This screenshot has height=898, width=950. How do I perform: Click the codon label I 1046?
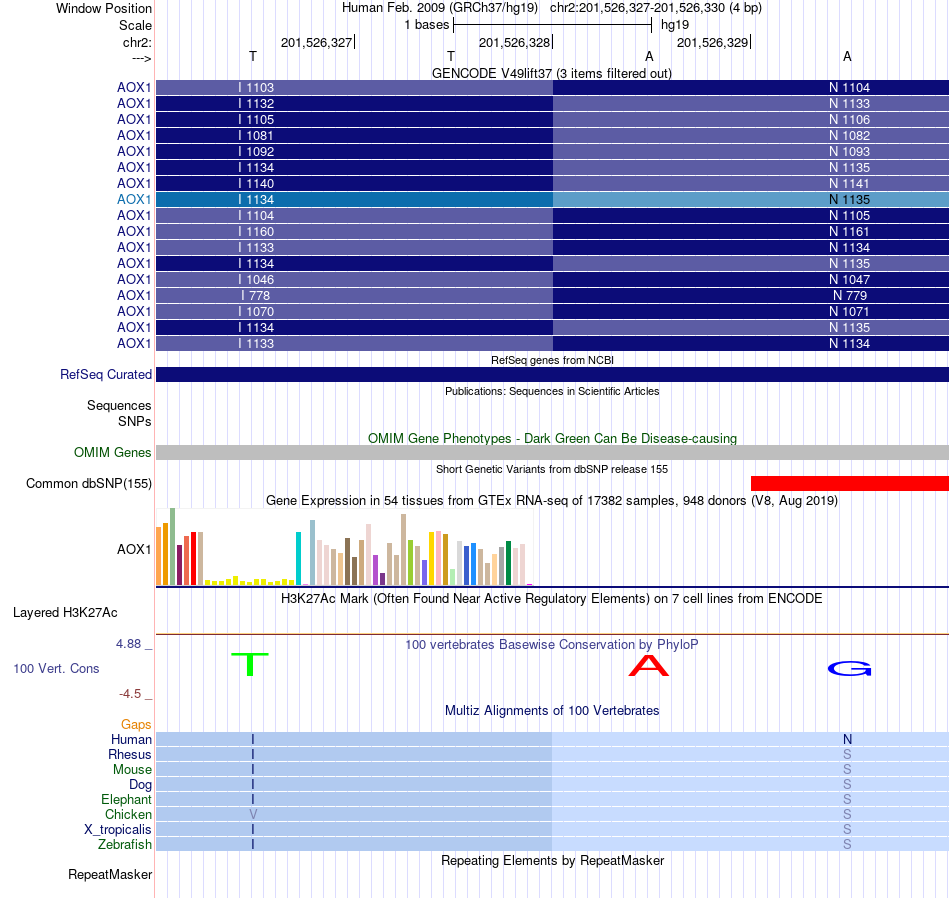256,279
